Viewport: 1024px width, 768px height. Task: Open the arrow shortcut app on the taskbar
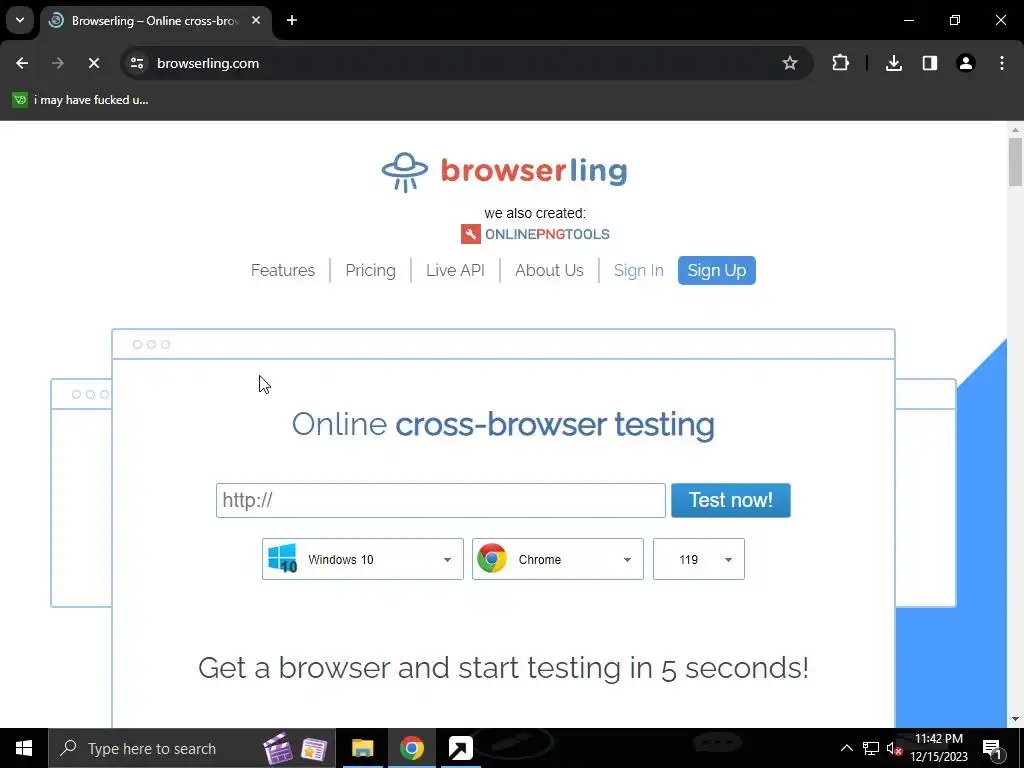tap(460, 748)
